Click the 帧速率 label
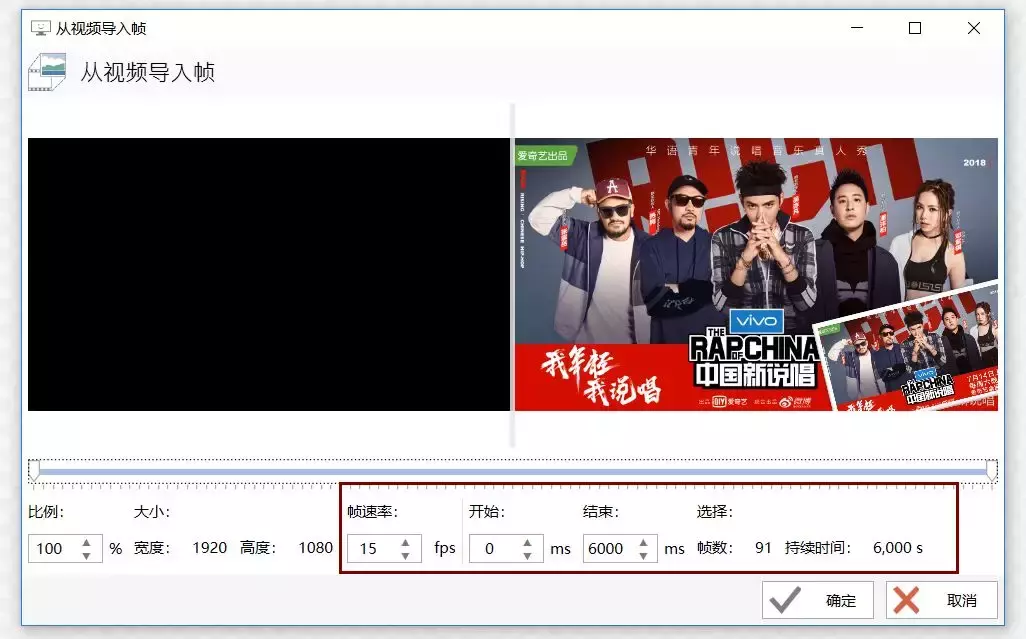Screen dimensions: 1026x639 coord(372,511)
